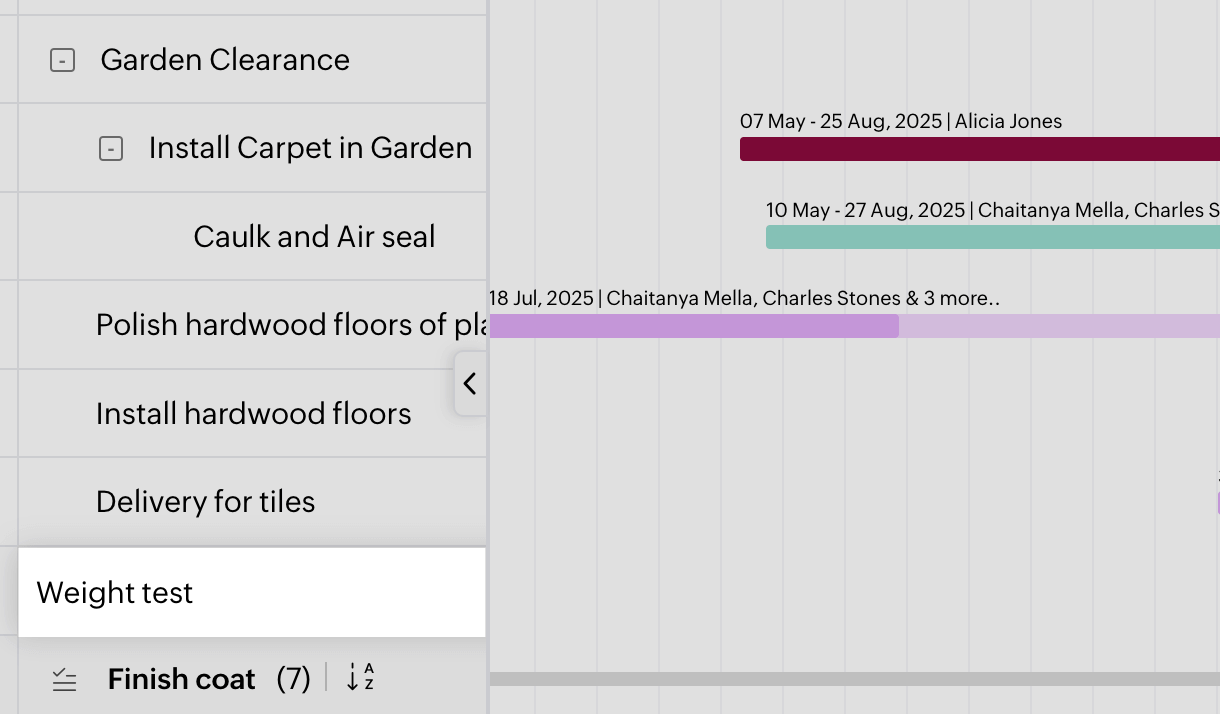
Task: Click the dark purple completed progress bar
Action: pyautogui.click(x=694, y=326)
